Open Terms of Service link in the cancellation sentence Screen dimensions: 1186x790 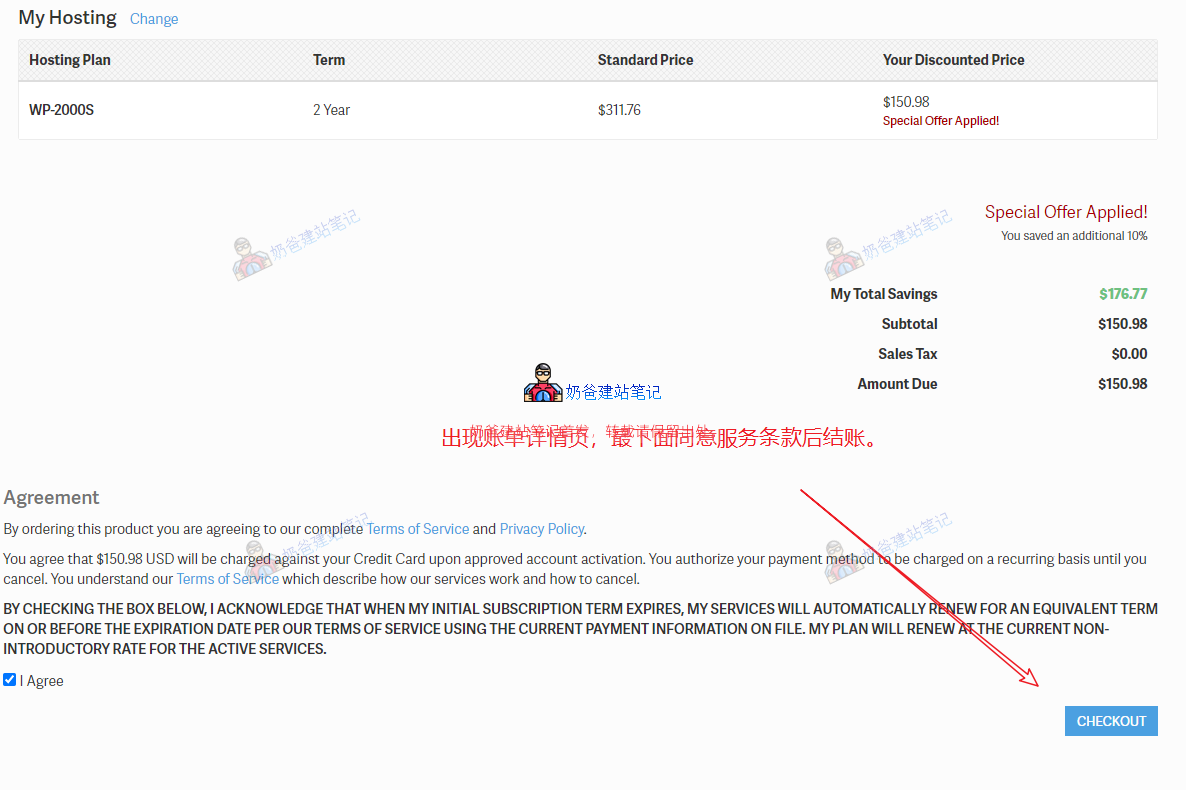click(x=227, y=579)
